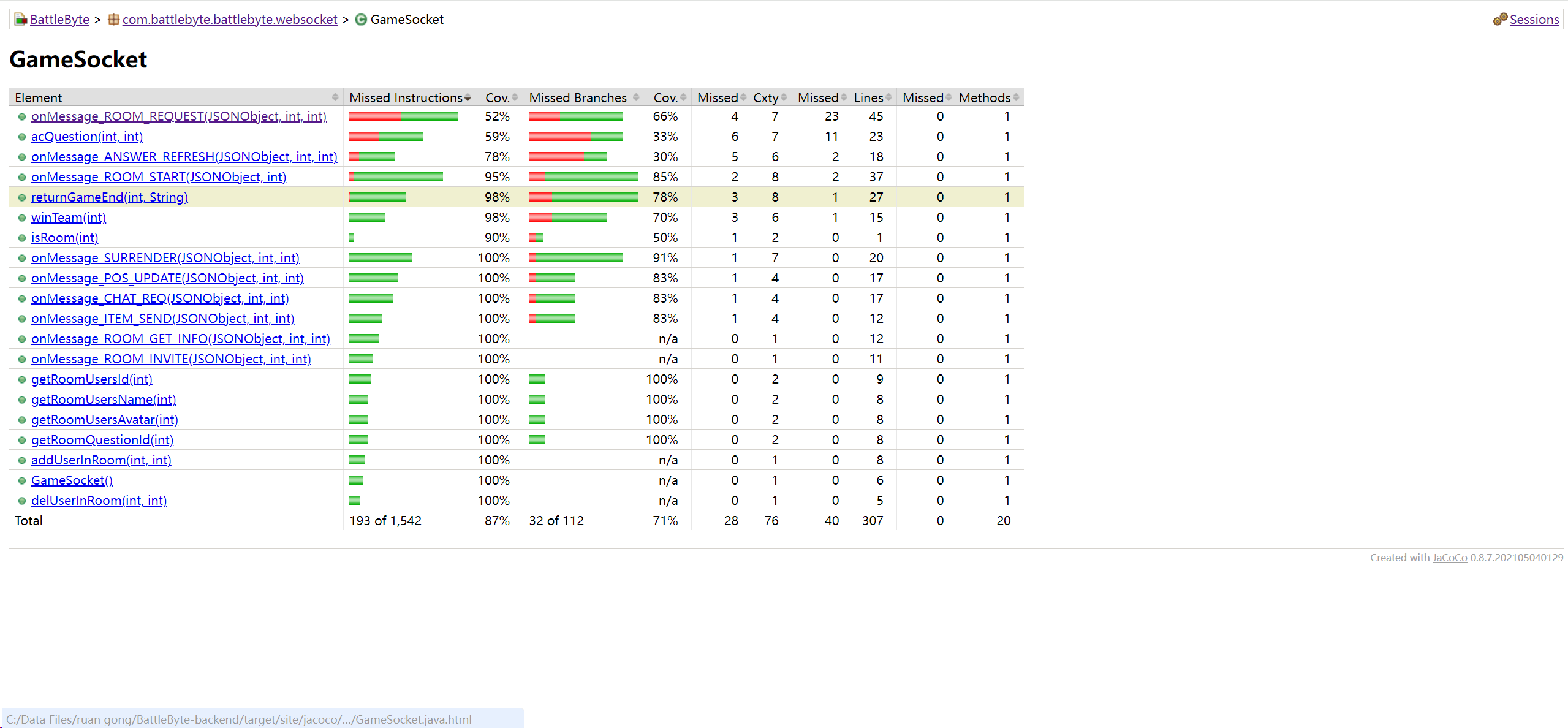Click the BattleByte report icon in breadcrumb

tap(20, 20)
